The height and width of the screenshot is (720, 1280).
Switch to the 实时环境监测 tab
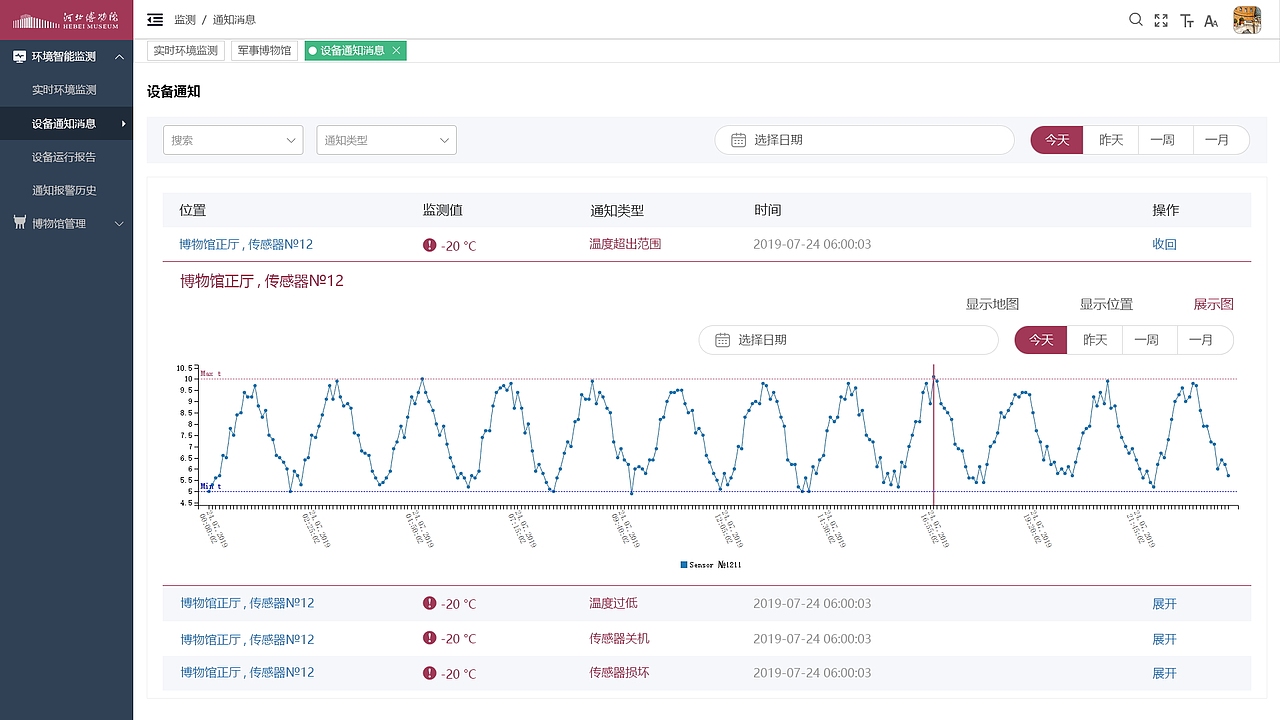tap(186, 50)
